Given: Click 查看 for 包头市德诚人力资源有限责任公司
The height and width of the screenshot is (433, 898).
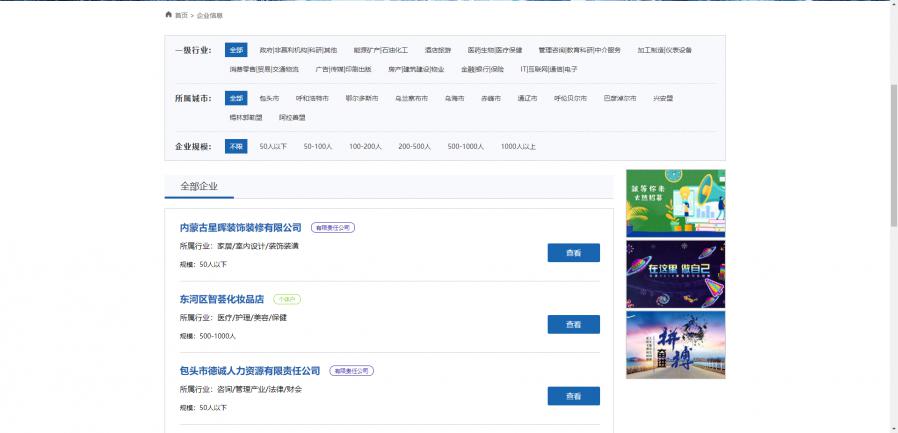Looking at the screenshot, I should coord(573,396).
